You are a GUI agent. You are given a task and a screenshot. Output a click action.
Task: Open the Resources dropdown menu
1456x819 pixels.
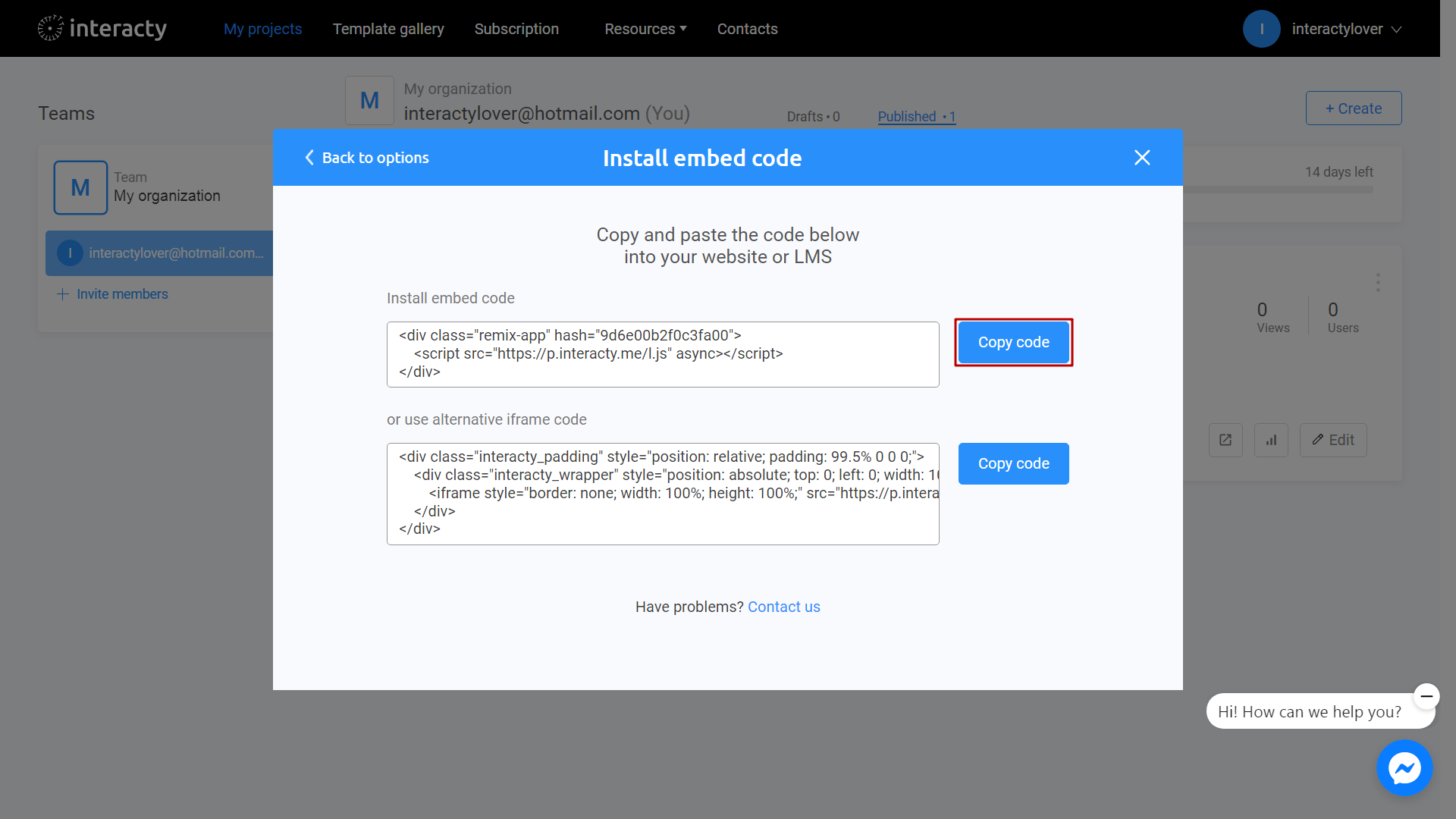click(x=644, y=28)
